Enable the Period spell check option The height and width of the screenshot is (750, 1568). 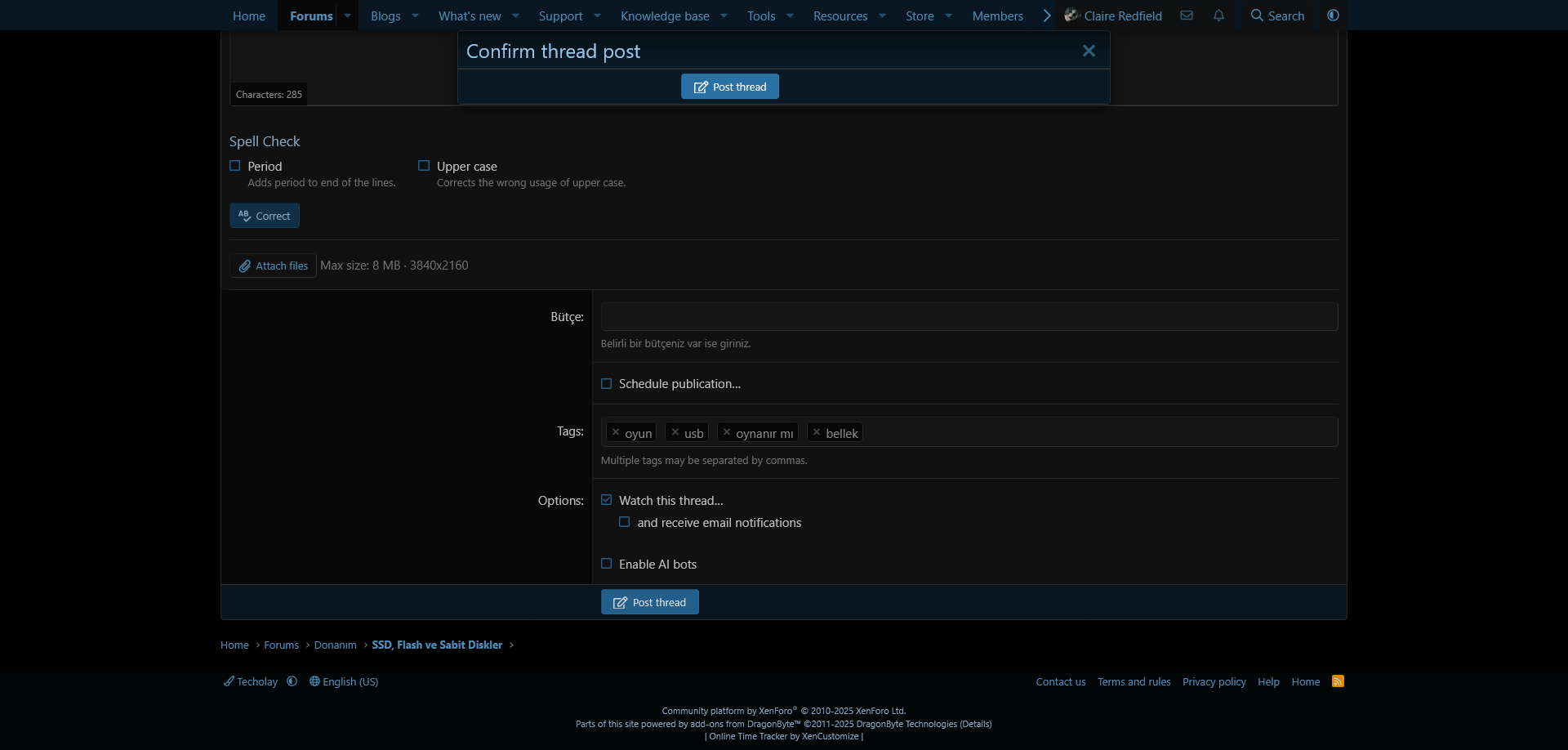[235, 166]
